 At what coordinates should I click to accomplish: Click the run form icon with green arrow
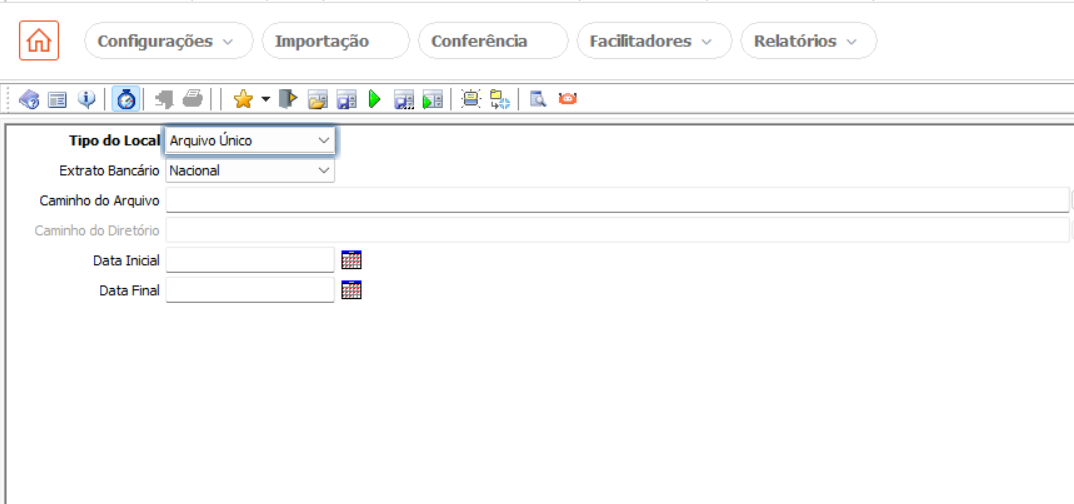click(433, 100)
